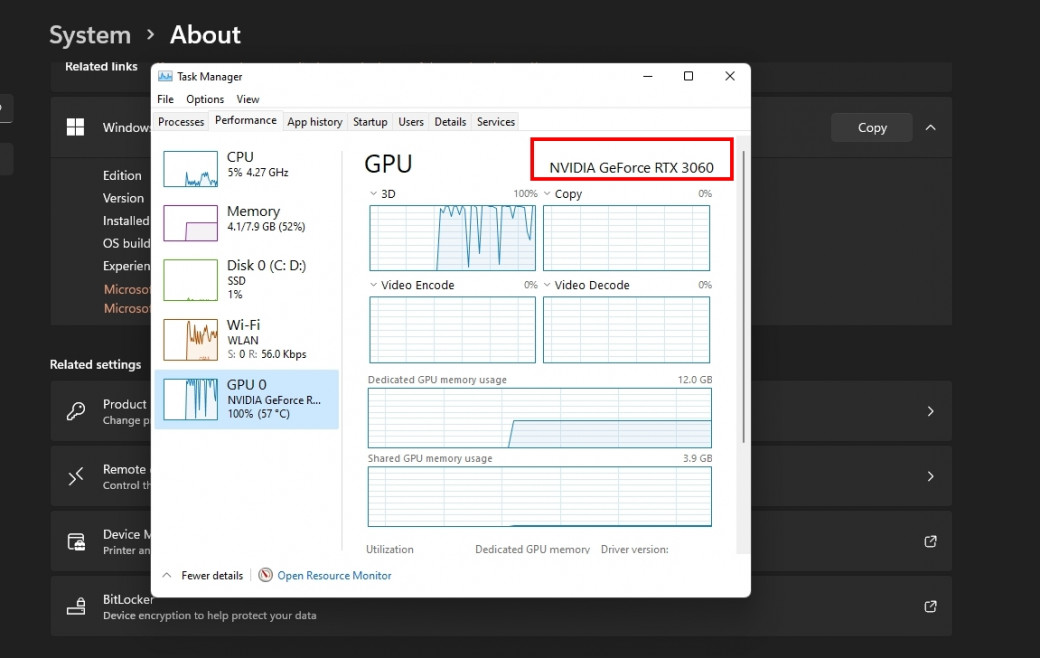Open external link icon for Device Manager
The image size is (1040, 658).
[x=930, y=541]
